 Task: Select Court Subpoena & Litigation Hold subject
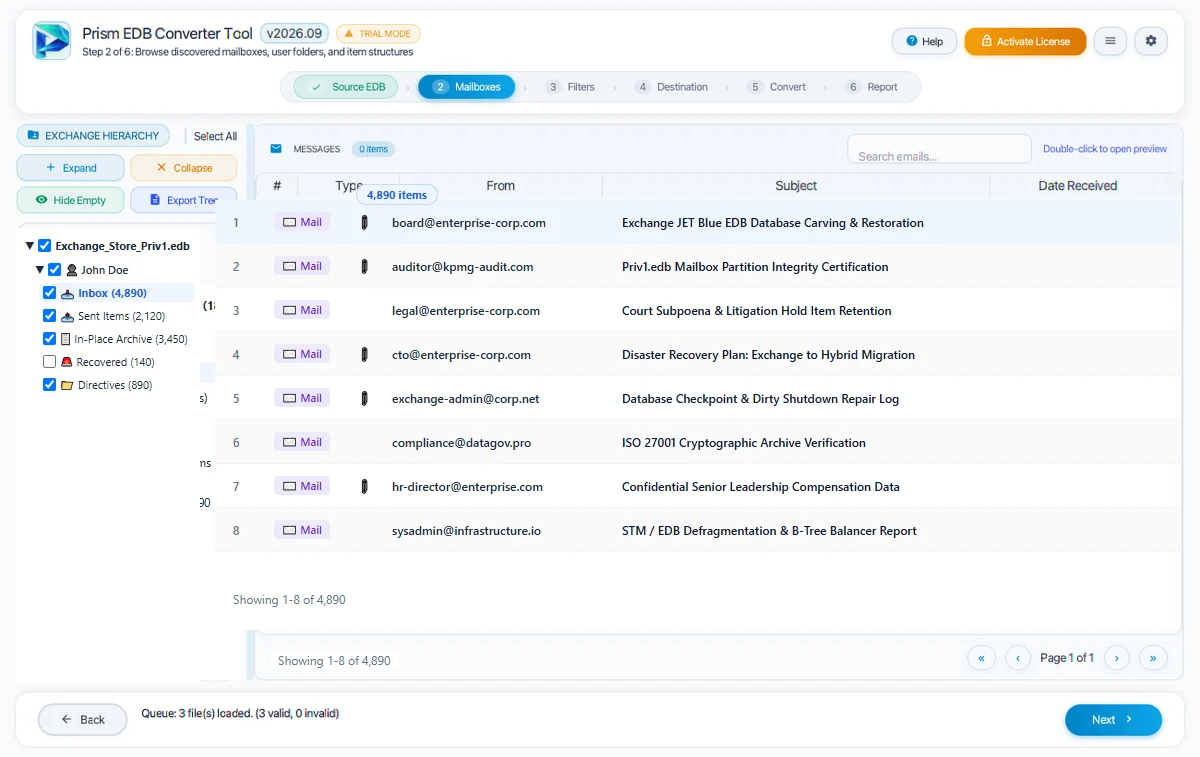click(x=756, y=311)
